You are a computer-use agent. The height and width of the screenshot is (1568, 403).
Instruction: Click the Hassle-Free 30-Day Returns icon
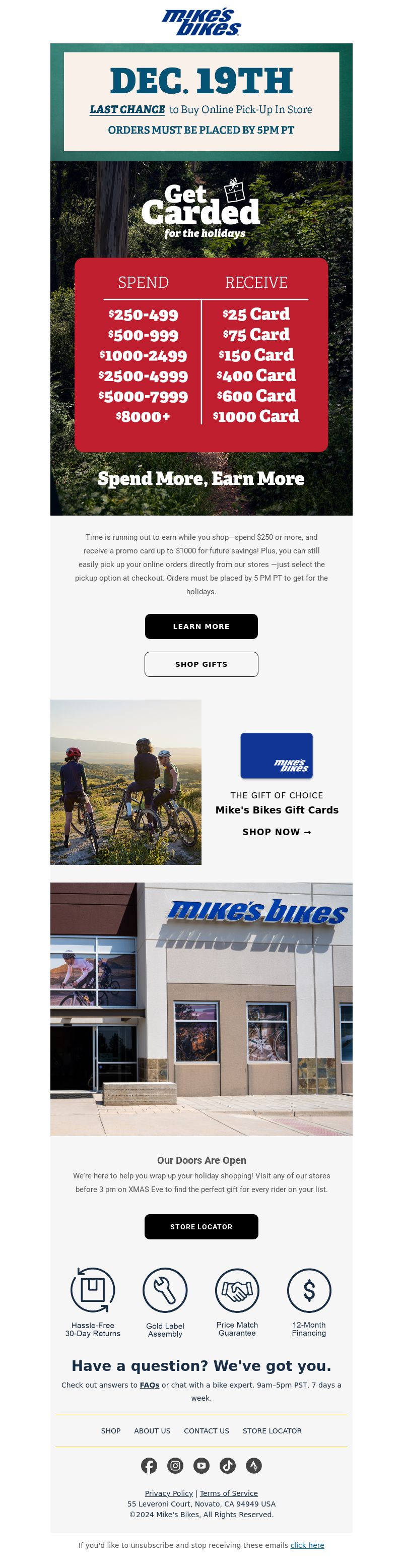(x=93, y=1290)
